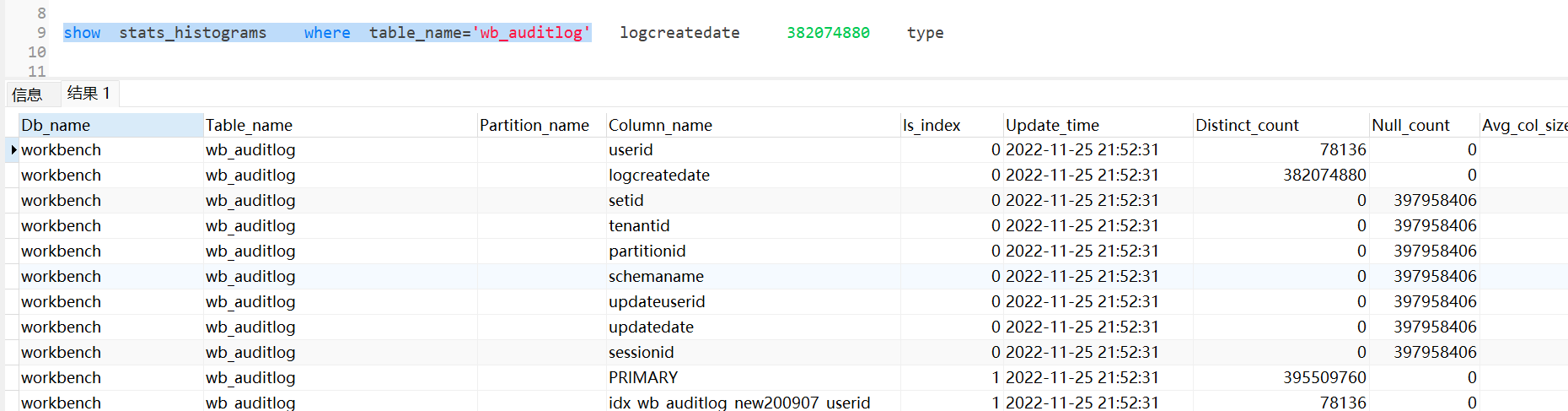Switch to the 信息 tab
This screenshot has width=1568, height=411.
point(27,95)
